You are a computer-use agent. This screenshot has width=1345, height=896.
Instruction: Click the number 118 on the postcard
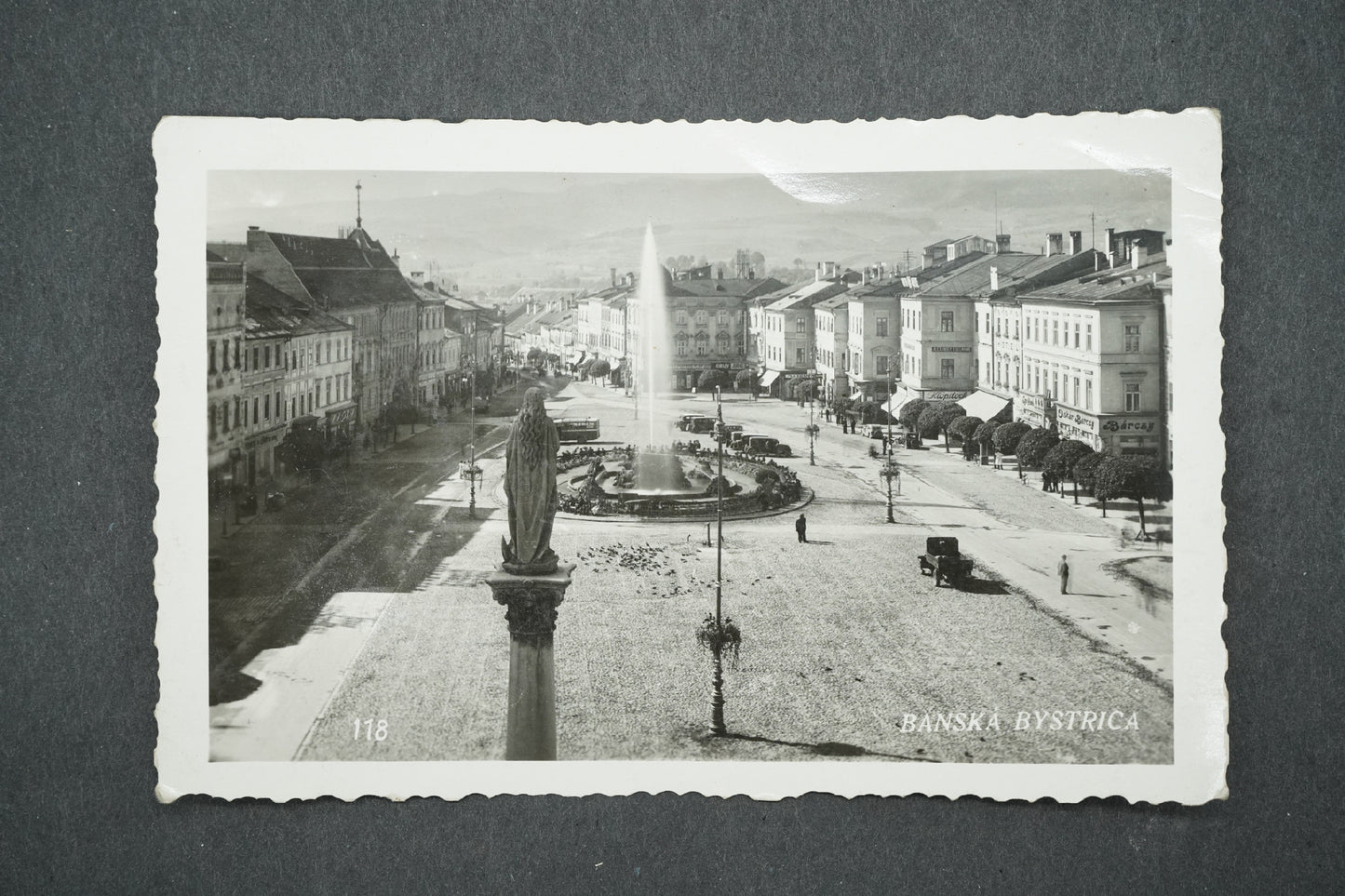(370, 729)
